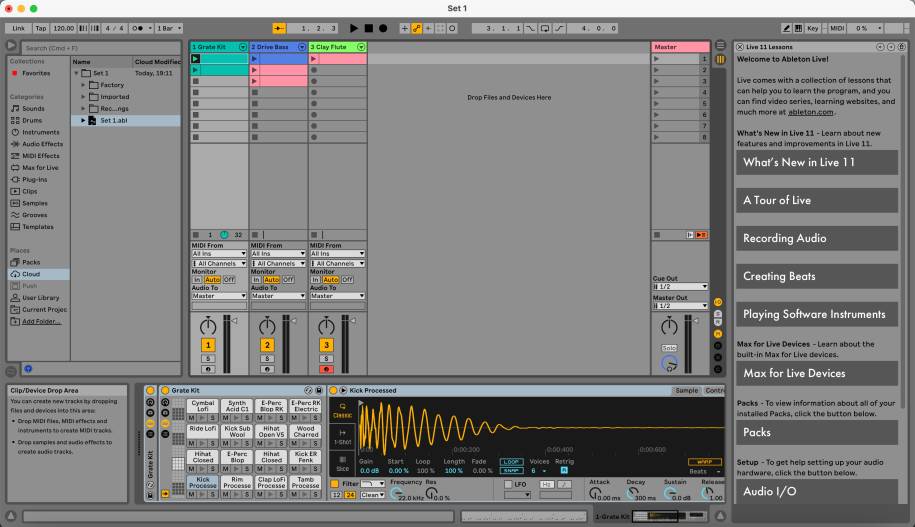Open the Audio Effects category
Image resolution: width=915 pixels, height=527 pixels.
point(42,144)
